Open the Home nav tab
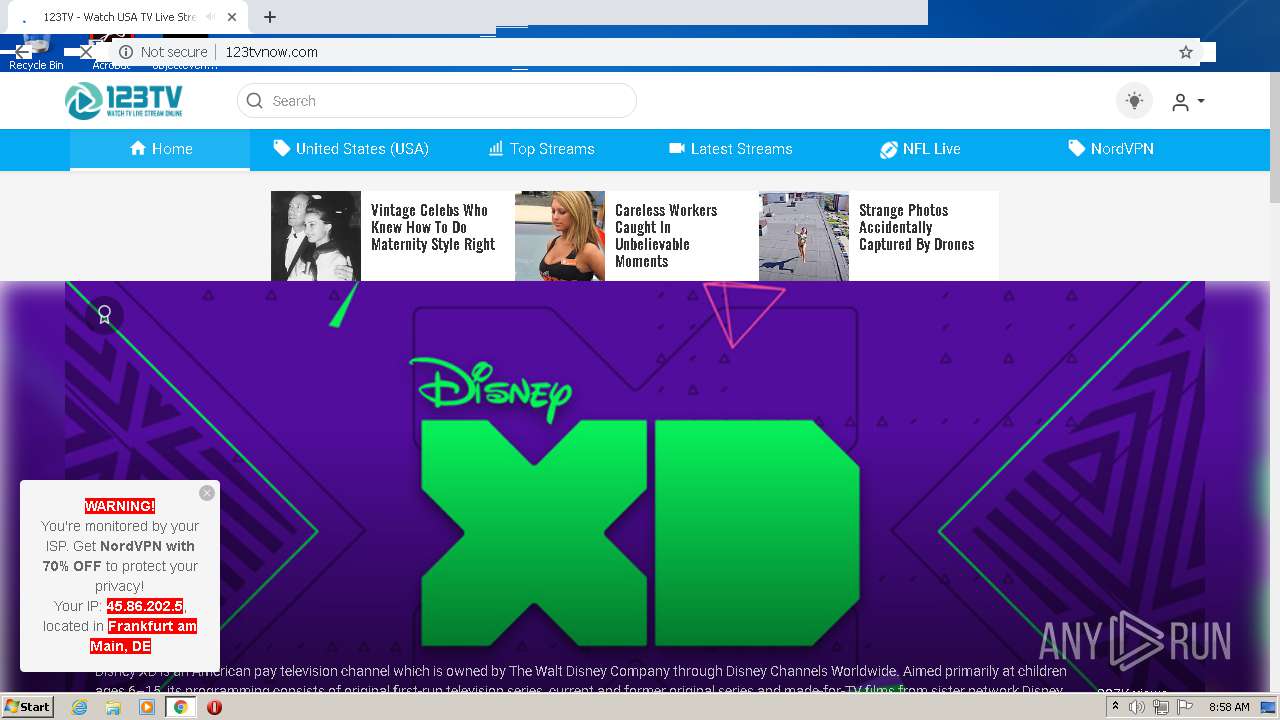 [160, 149]
